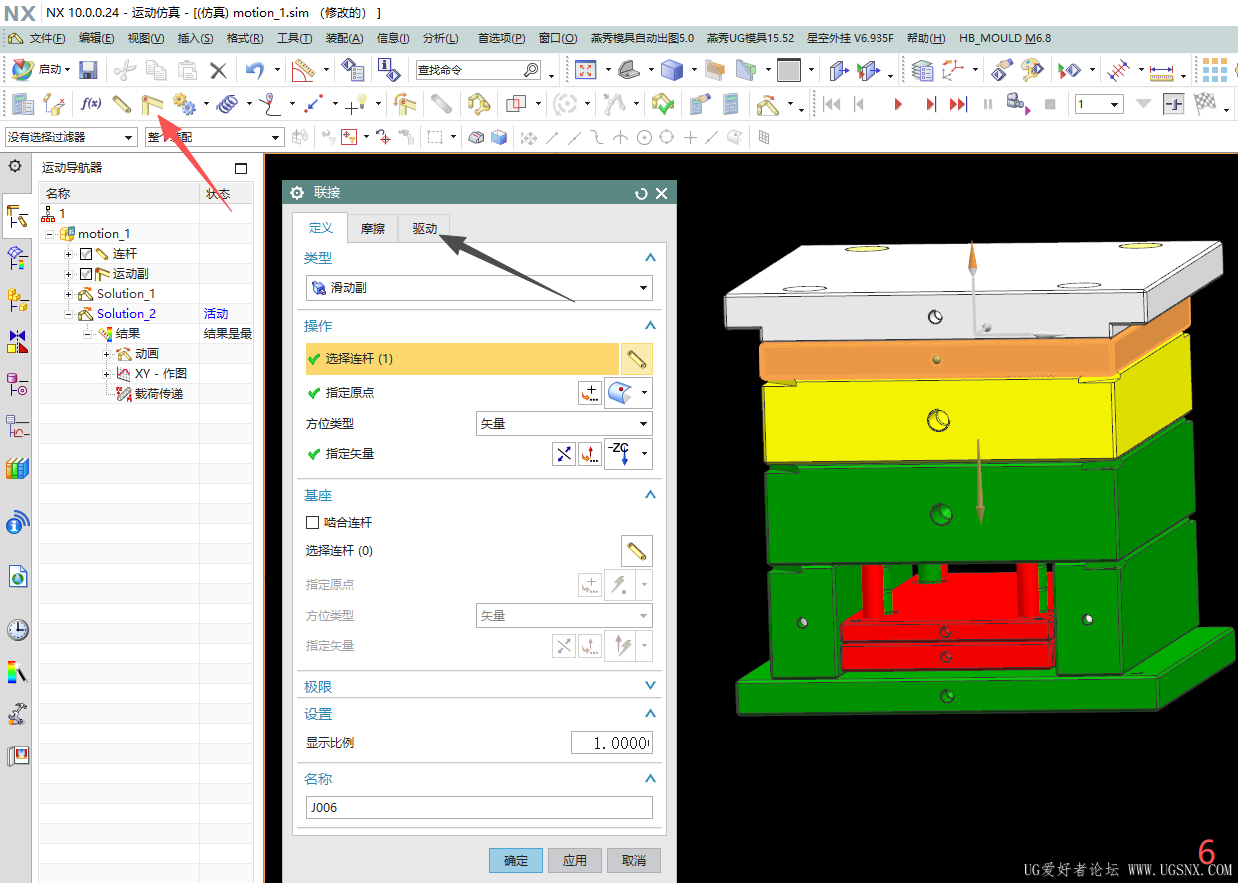Click the gear coupler icon in motion toolbar
Viewport: 1238px width, 883px height.
point(183,104)
